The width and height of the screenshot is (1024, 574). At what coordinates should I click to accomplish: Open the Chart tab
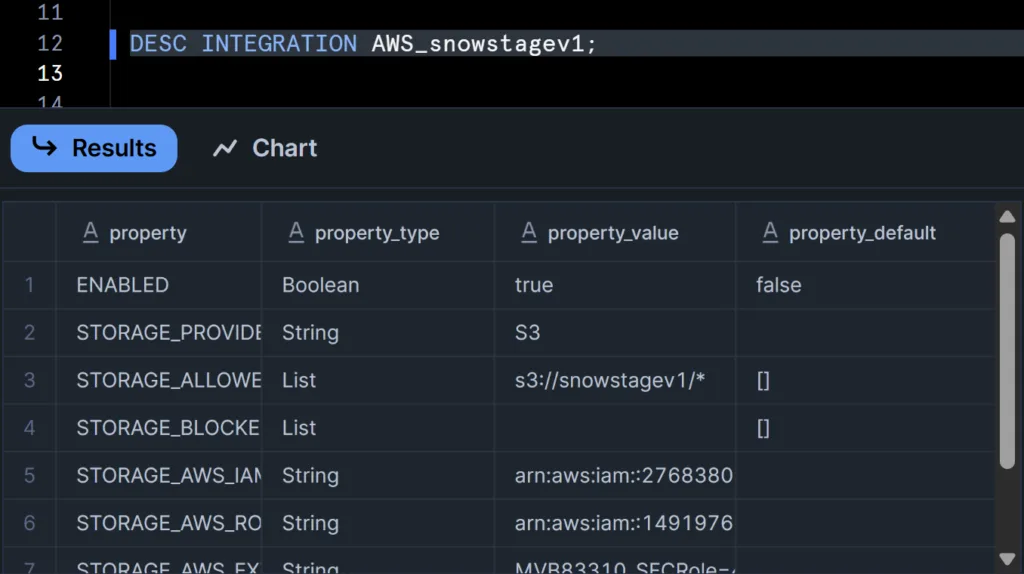(265, 148)
